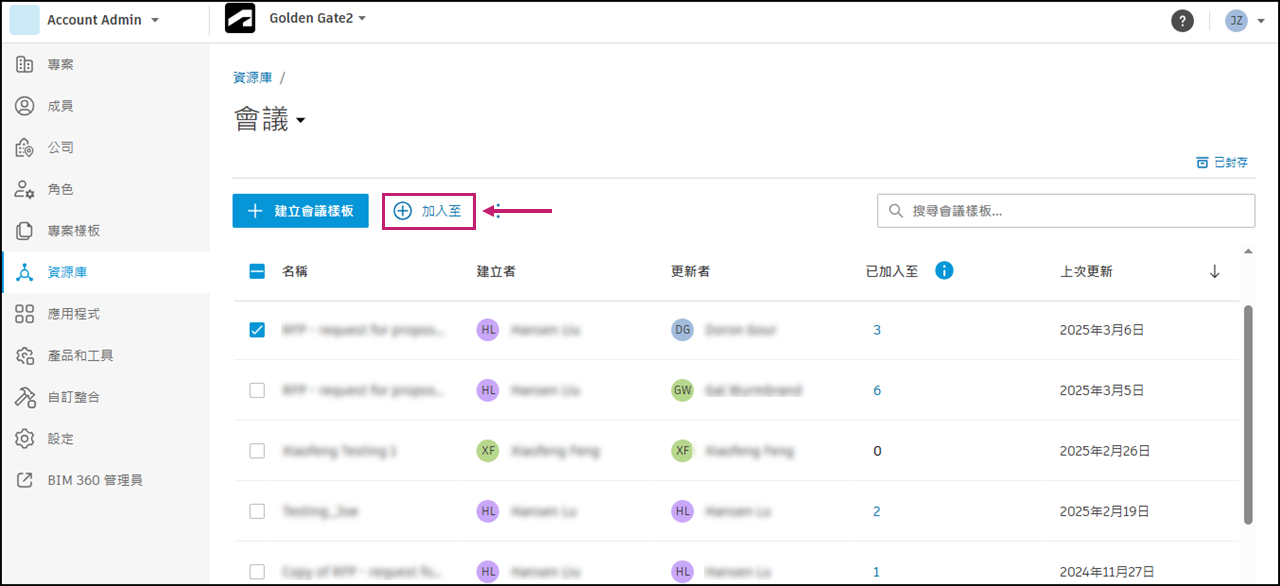This screenshot has width=1280, height=586.
Task: Toggle the select-all checkbox in table header
Action: 257,271
